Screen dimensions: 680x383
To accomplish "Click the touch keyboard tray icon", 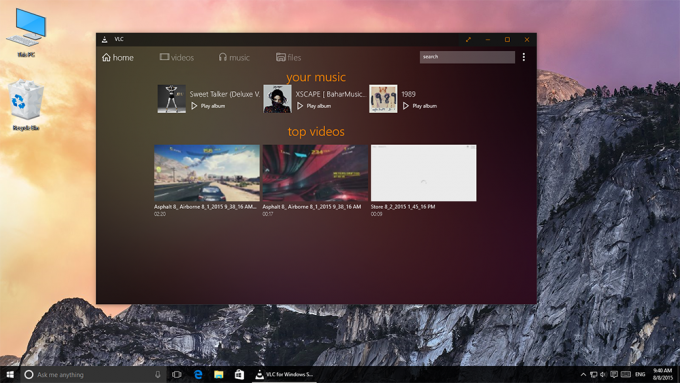I will (x=625, y=374).
